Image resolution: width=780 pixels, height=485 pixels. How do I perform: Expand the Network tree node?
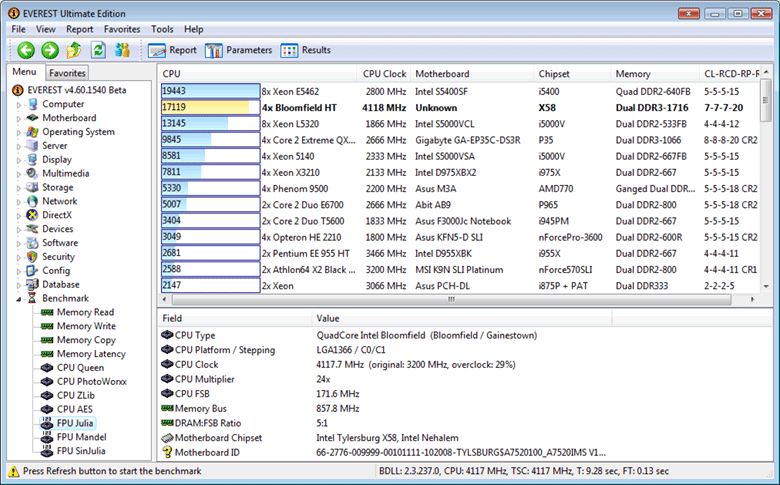pos(19,202)
